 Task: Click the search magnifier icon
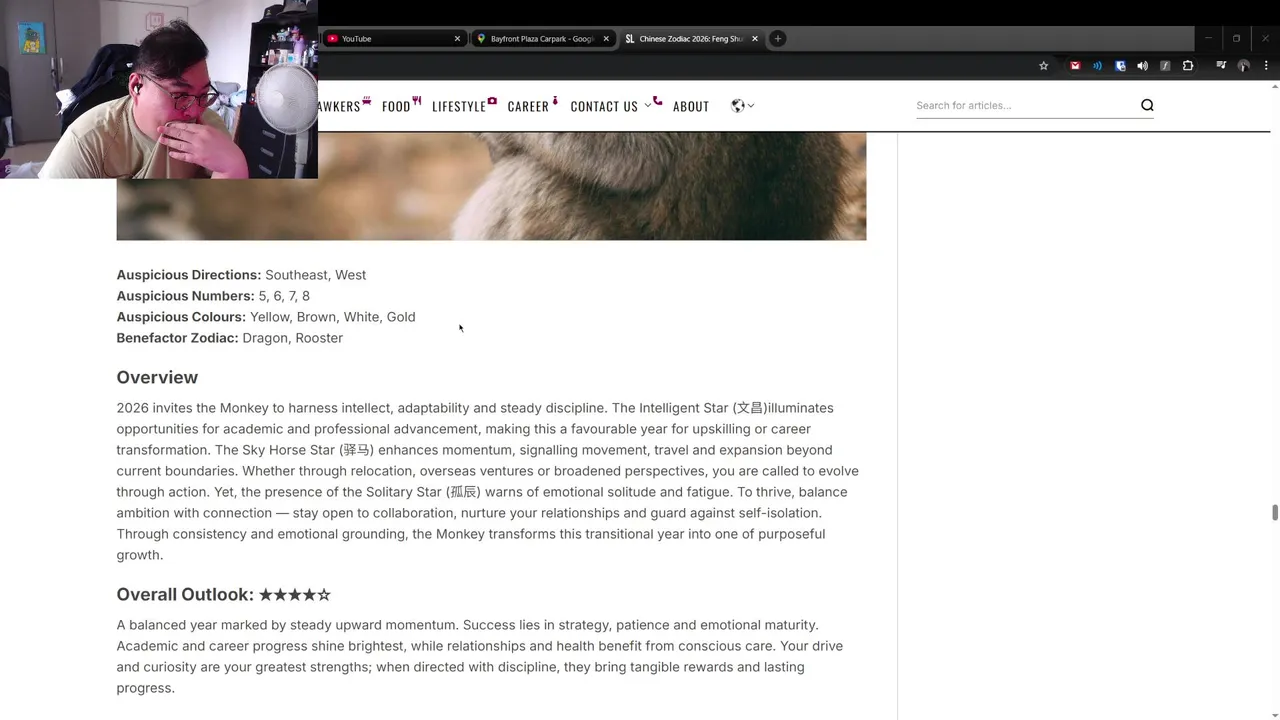[1147, 105]
